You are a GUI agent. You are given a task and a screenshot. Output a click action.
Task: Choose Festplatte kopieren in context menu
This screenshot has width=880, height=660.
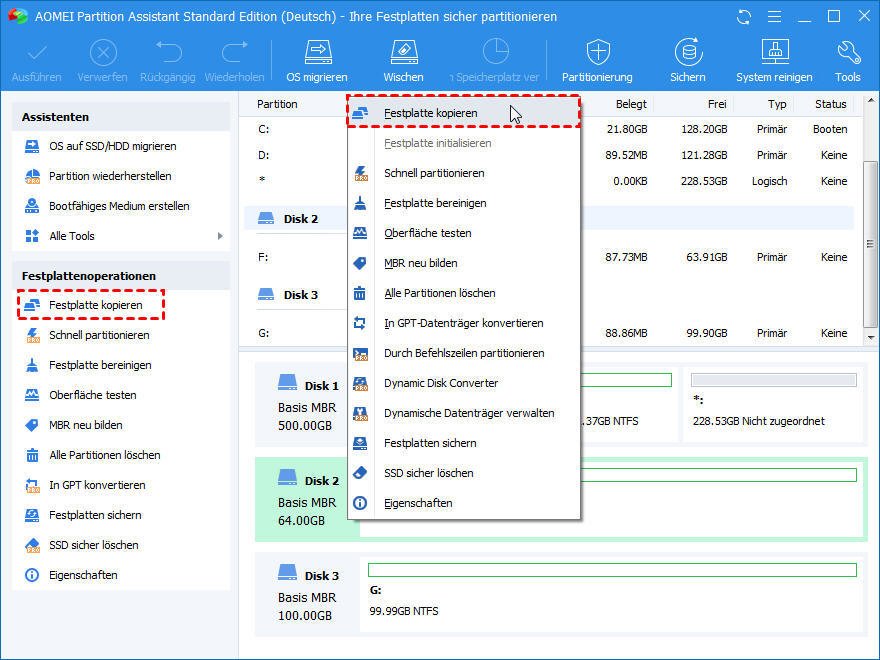pos(464,112)
